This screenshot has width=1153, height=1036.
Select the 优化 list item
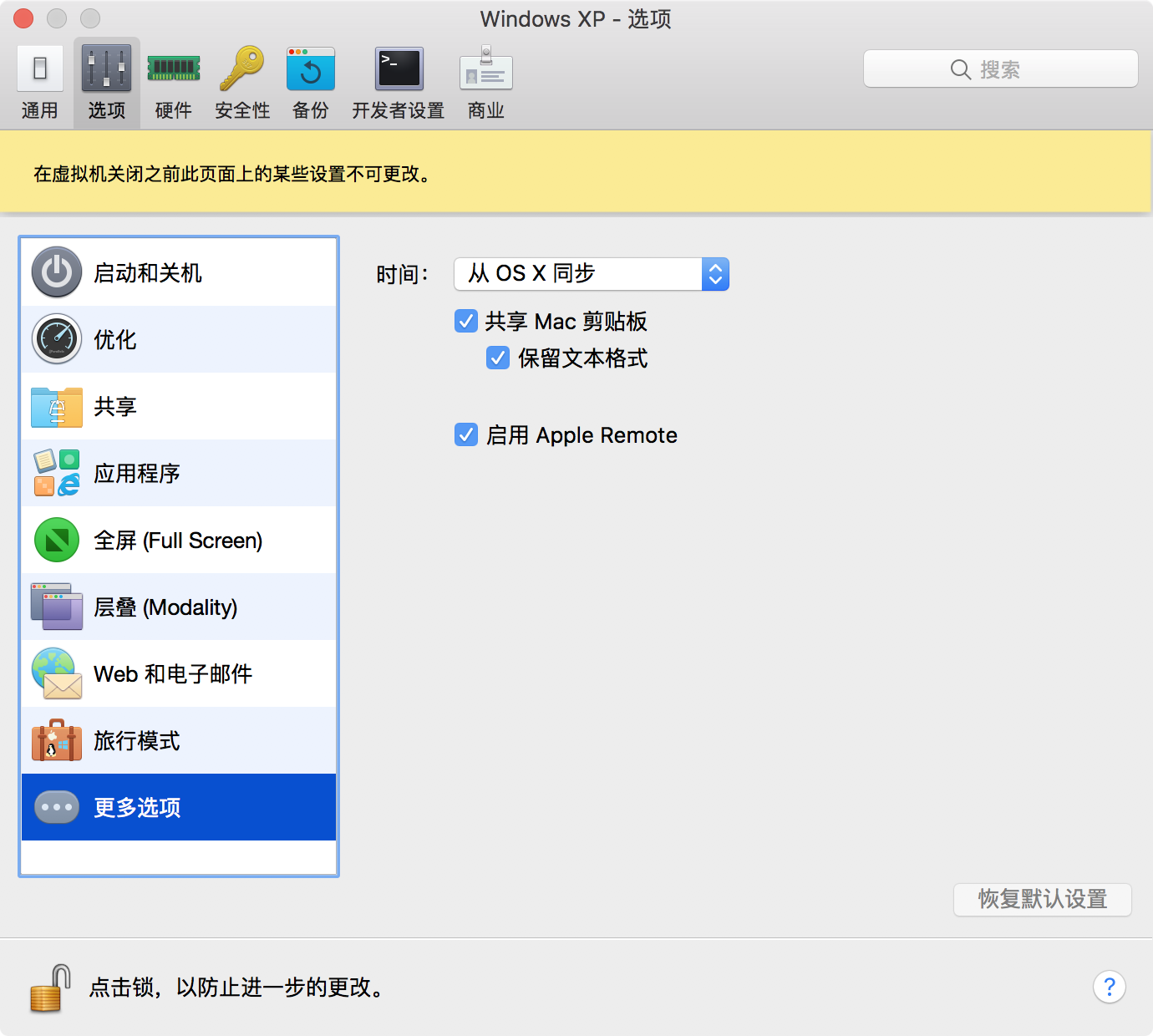pyautogui.click(x=179, y=339)
